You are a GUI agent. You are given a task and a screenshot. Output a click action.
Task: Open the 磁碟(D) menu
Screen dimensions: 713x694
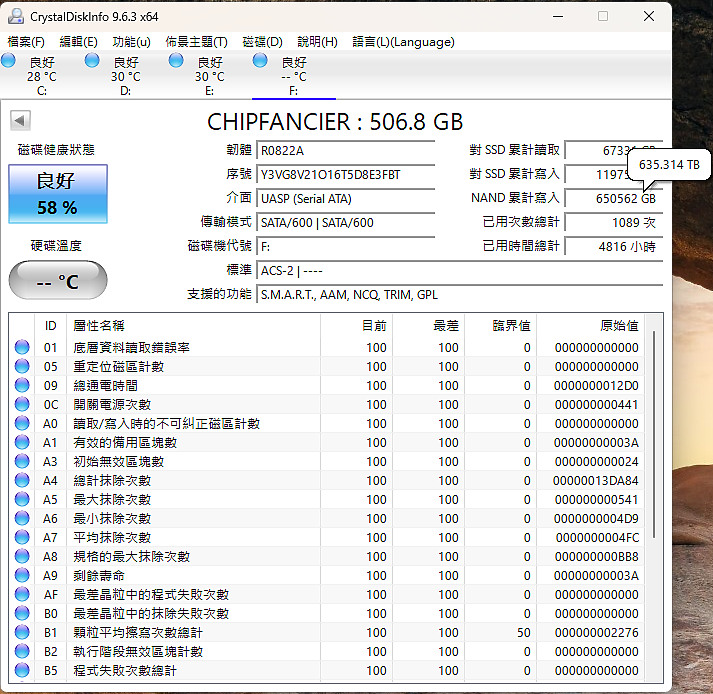click(262, 42)
